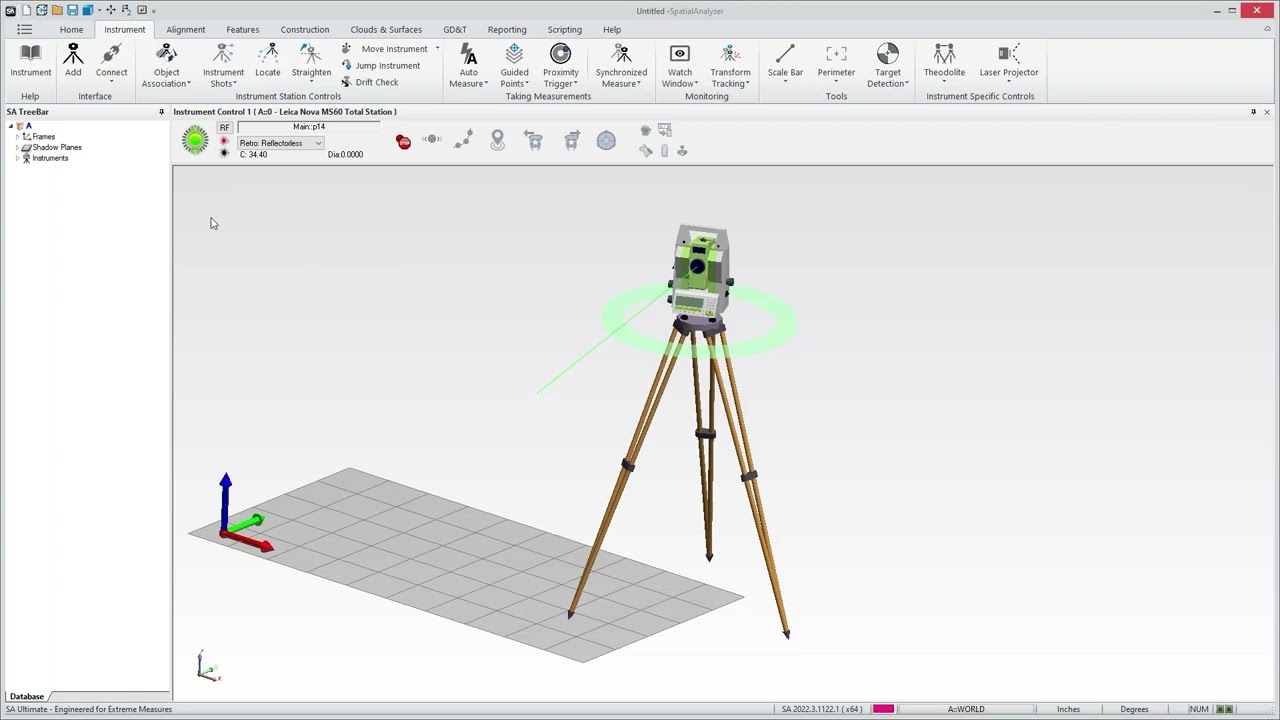Click the Scale Bar tool
This screenshot has height=720, width=1280.
[785, 64]
